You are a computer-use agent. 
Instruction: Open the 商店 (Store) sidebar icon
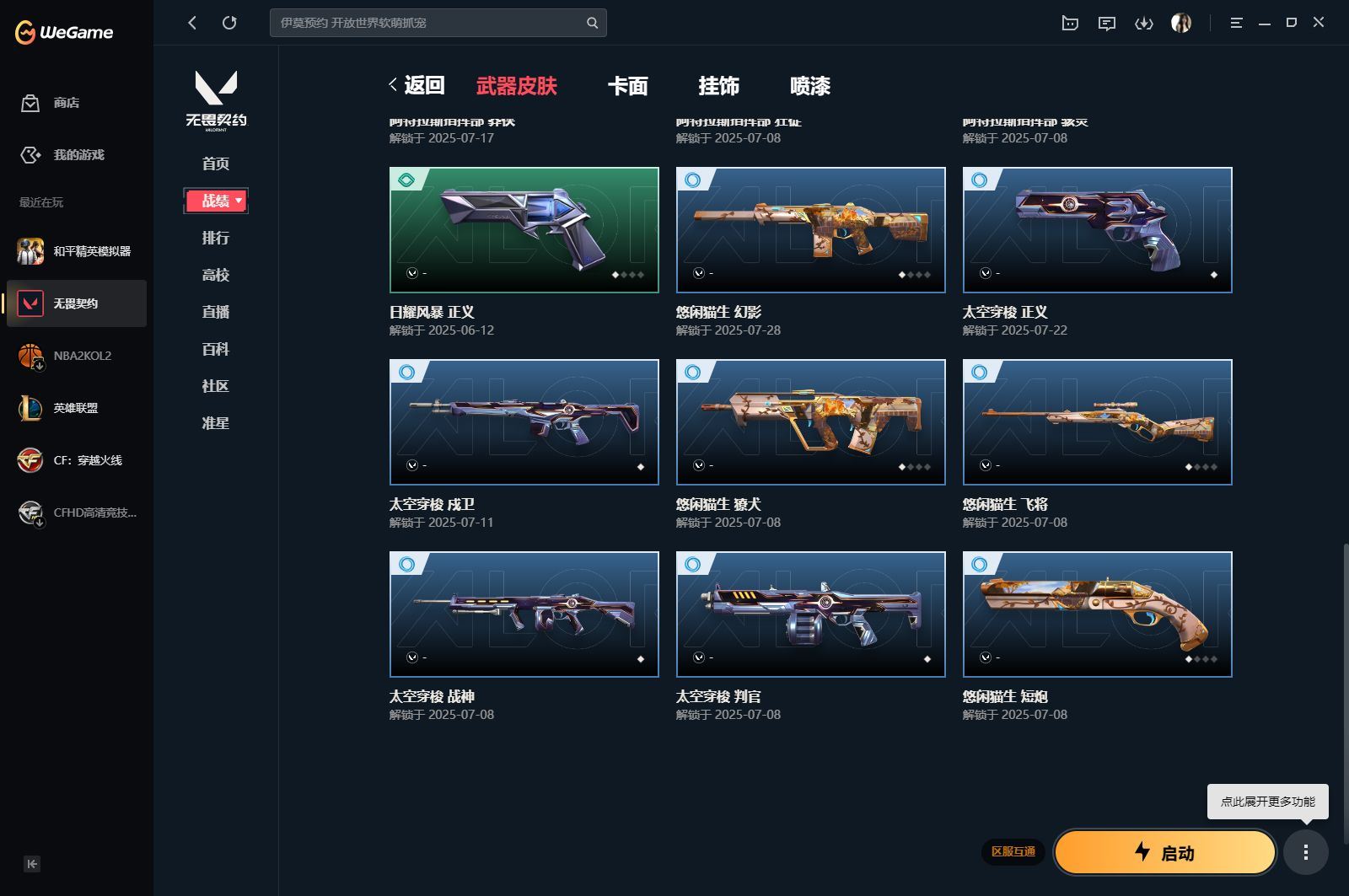30,103
